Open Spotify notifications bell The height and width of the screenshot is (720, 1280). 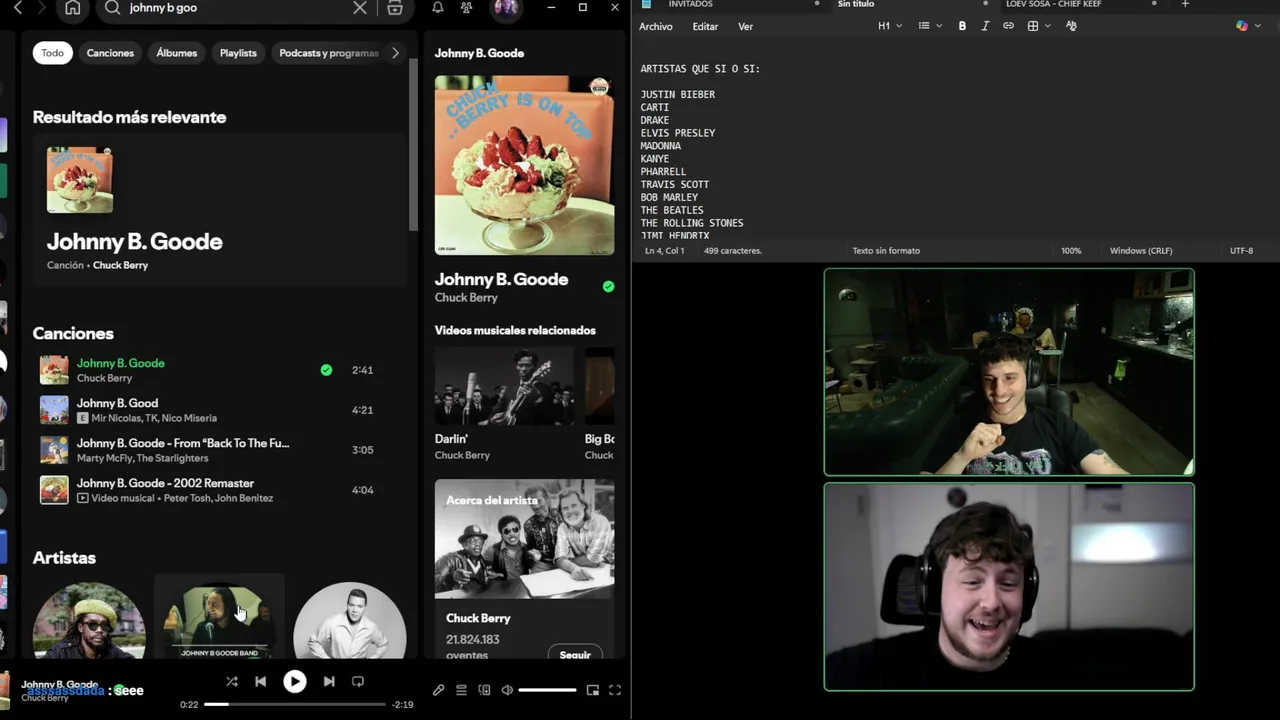438,8
